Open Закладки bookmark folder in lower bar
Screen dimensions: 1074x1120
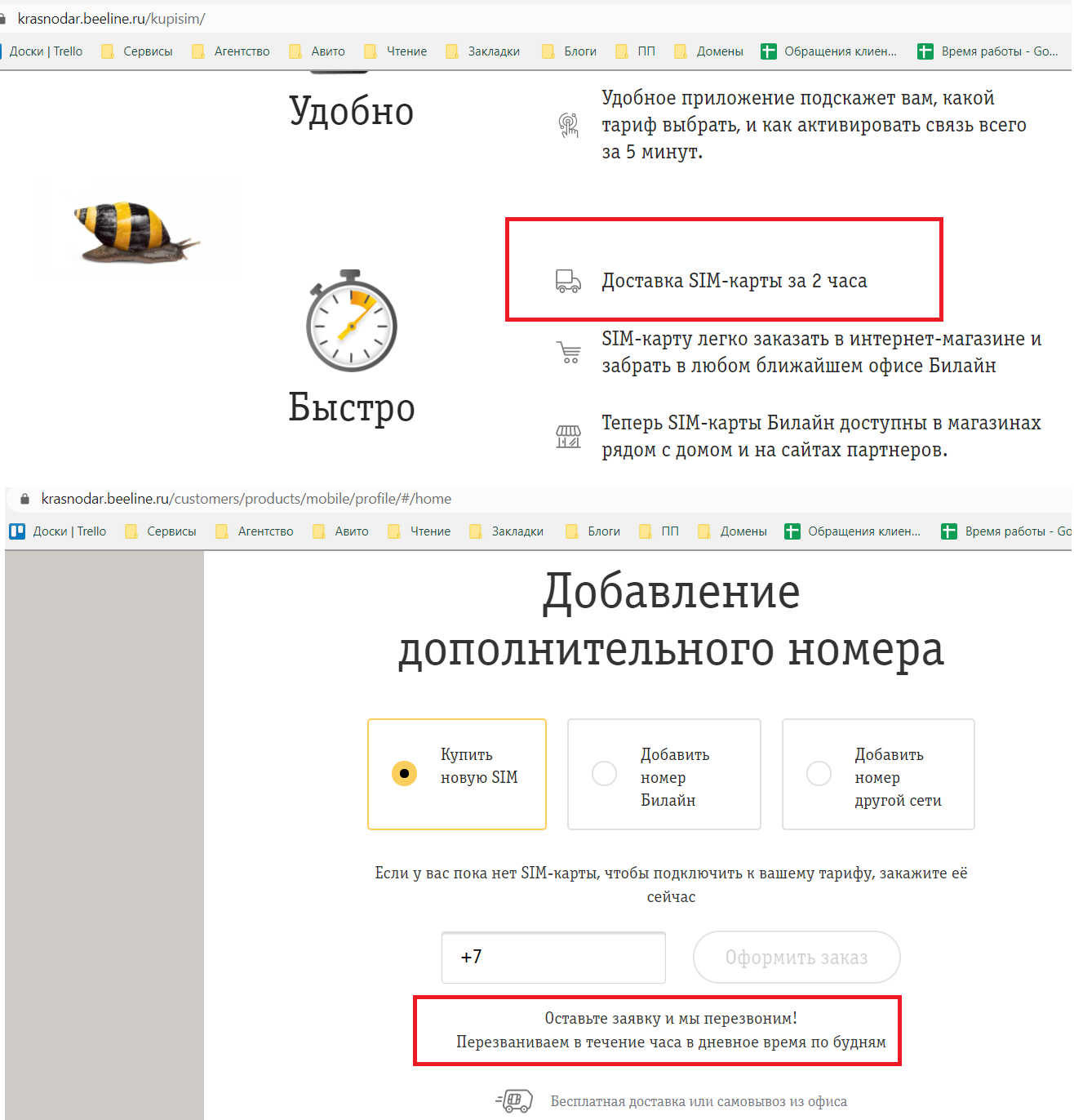[507, 531]
